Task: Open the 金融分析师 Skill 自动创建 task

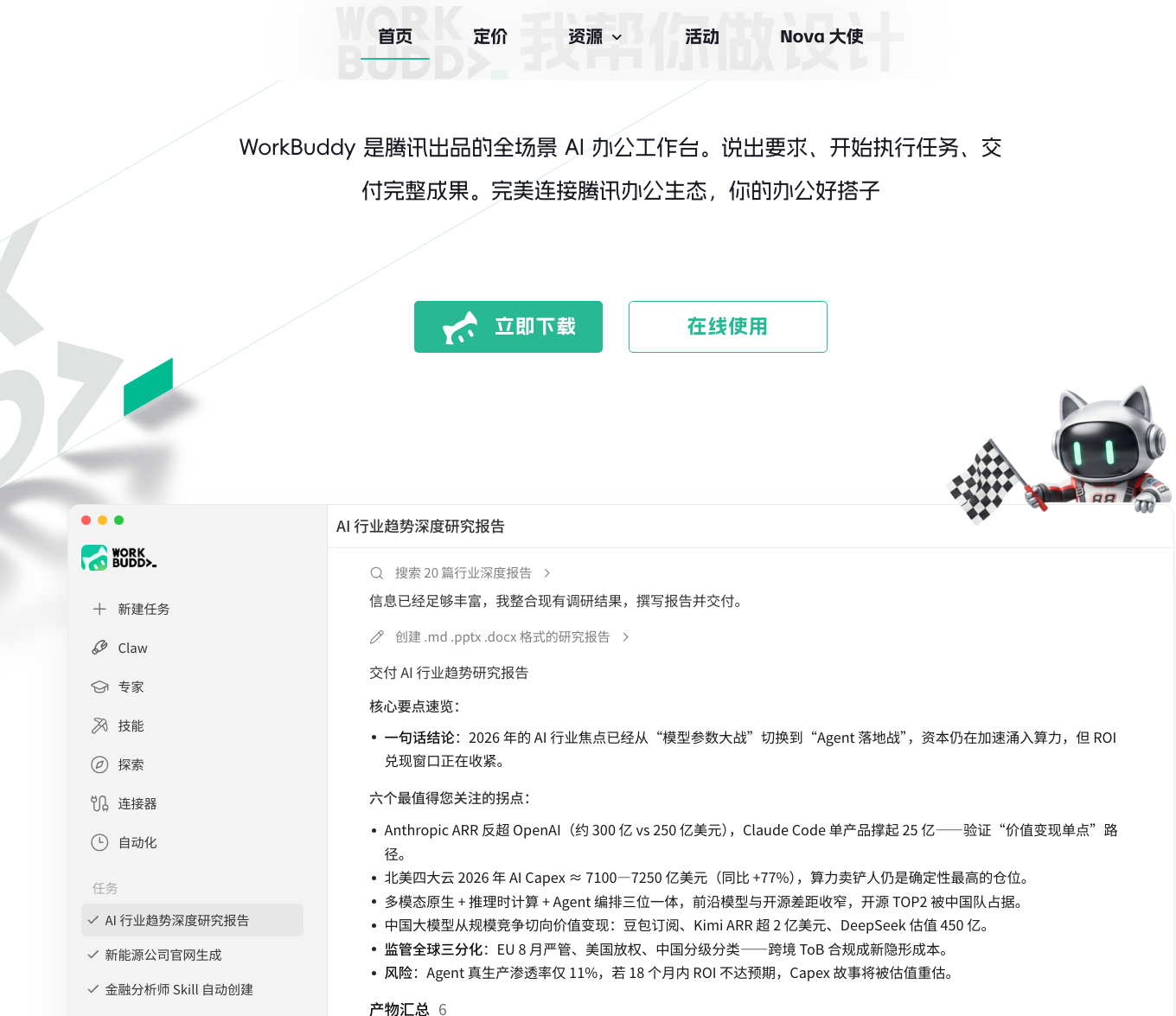Action: 192,989
